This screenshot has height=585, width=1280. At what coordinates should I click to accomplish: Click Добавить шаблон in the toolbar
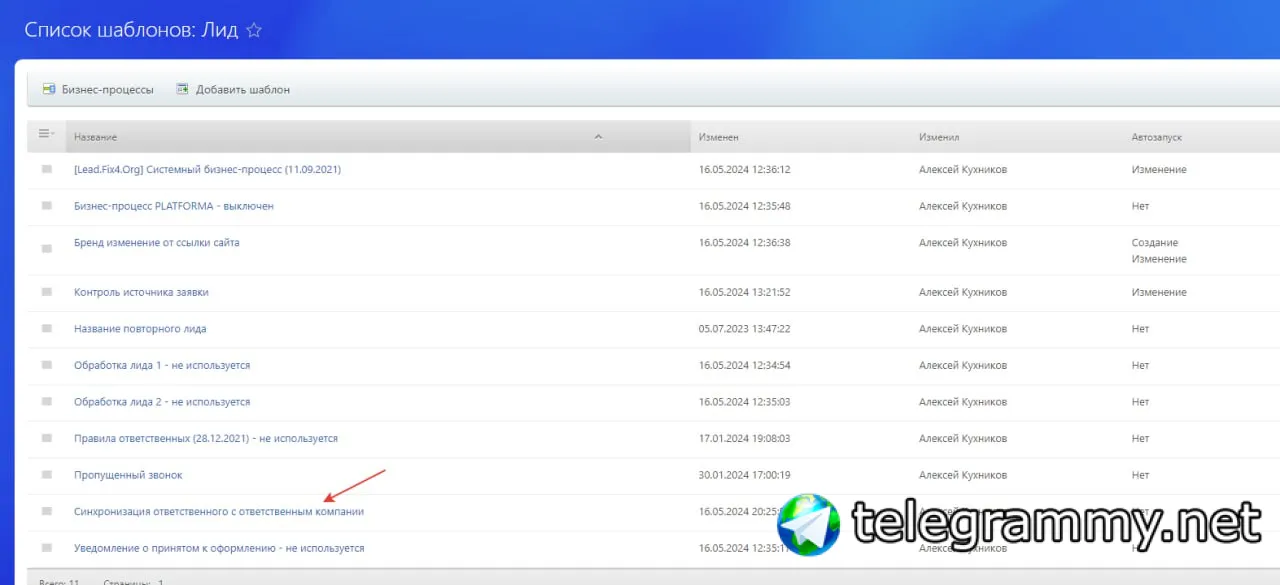coord(233,89)
